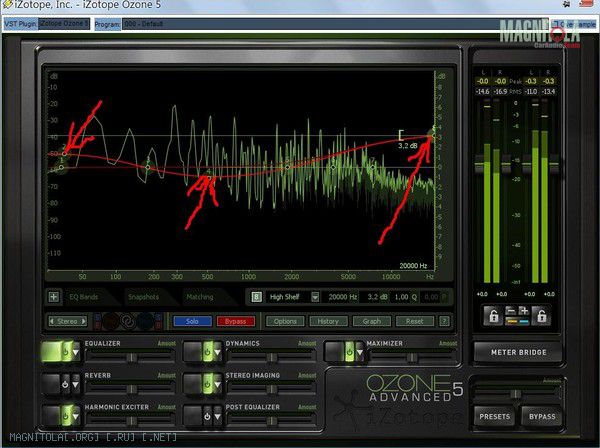This screenshot has width=600, height=448.
Task: Open the Equalizer module view square button
Action: pyautogui.click(x=52, y=351)
